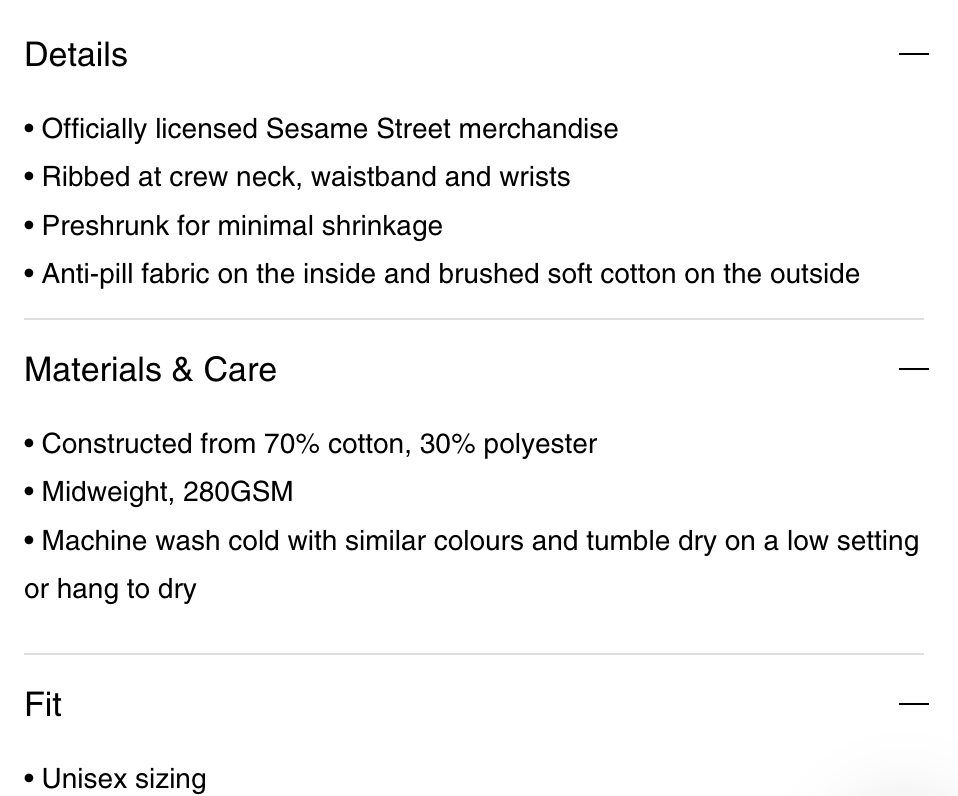Click the '30% polyester' text
The image size is (958, 796).
click(508, 444)
